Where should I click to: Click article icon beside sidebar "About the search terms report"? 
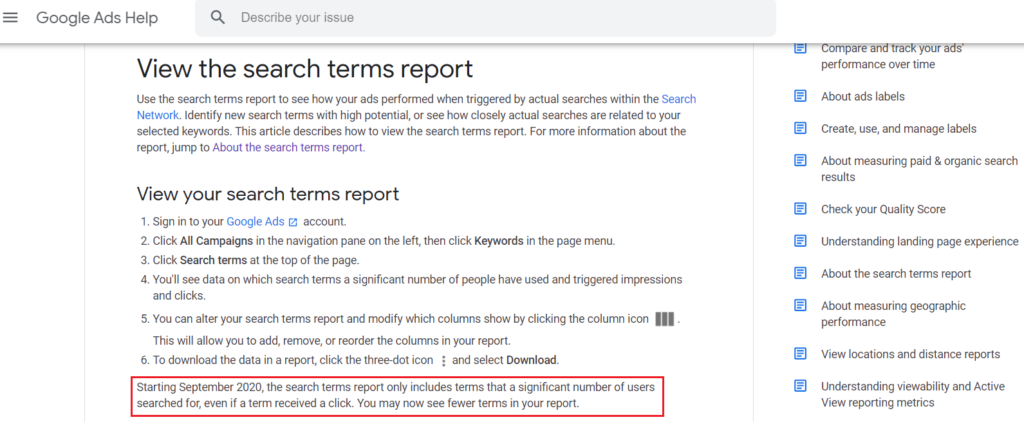(800, 272)
